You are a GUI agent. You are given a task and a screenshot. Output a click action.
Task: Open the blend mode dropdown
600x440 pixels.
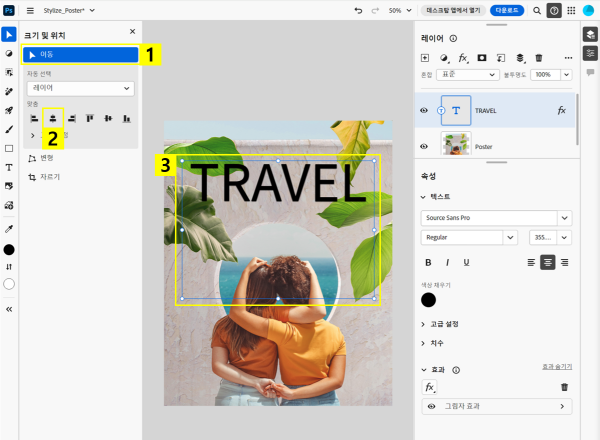(468, 75)
